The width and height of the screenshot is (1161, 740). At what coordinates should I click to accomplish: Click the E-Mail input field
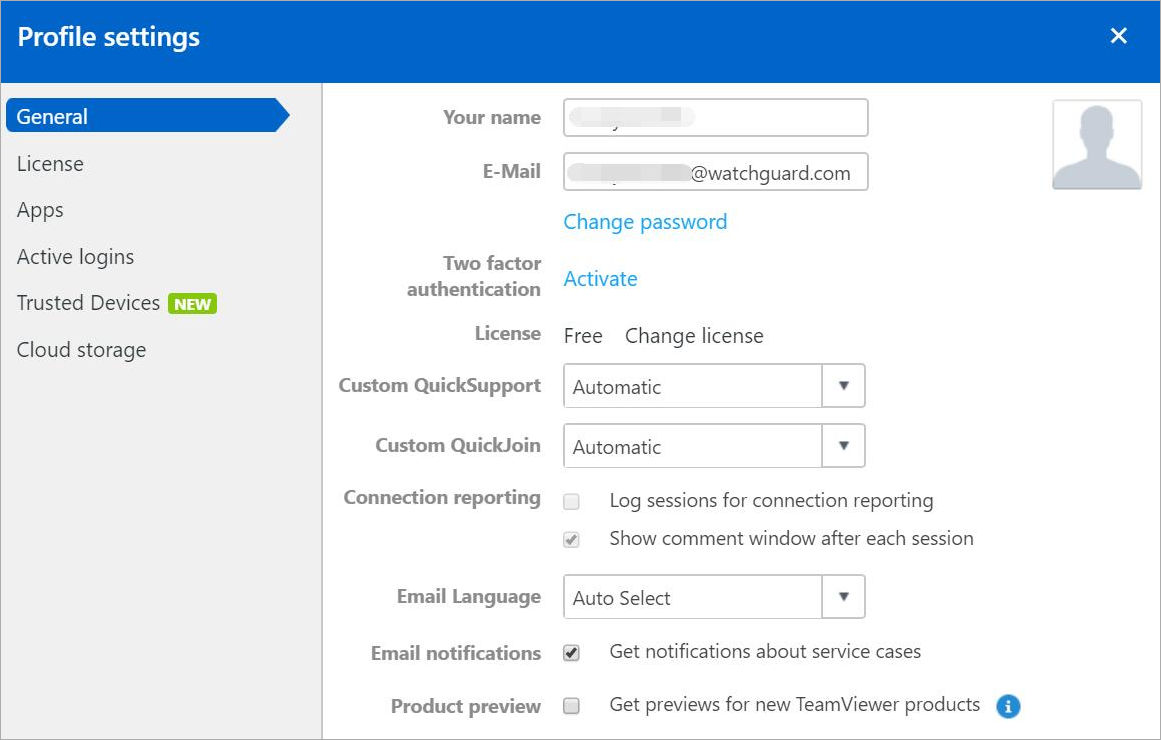point(714,171)
